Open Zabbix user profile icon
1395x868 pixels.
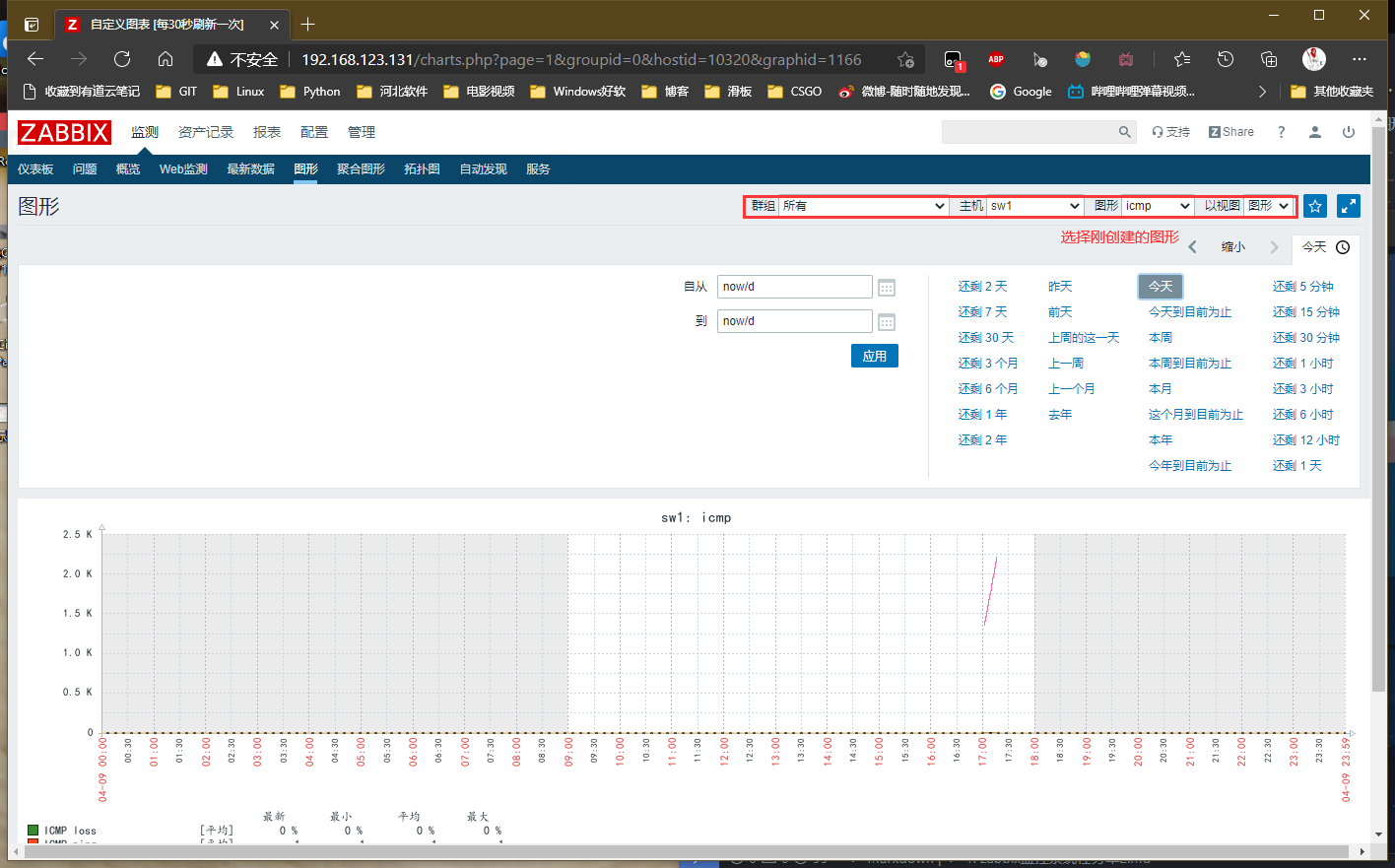point(1314,132)
